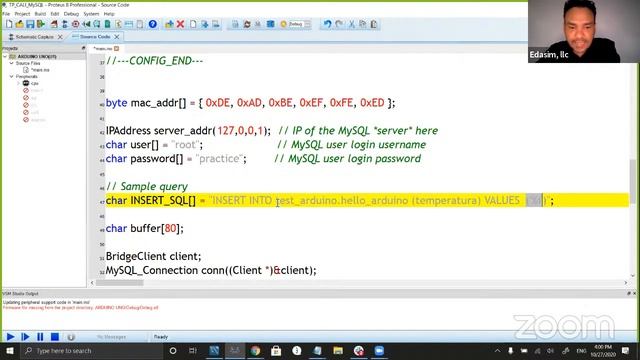Click the Step simulation button
The image size is (640, 360).
25,337
